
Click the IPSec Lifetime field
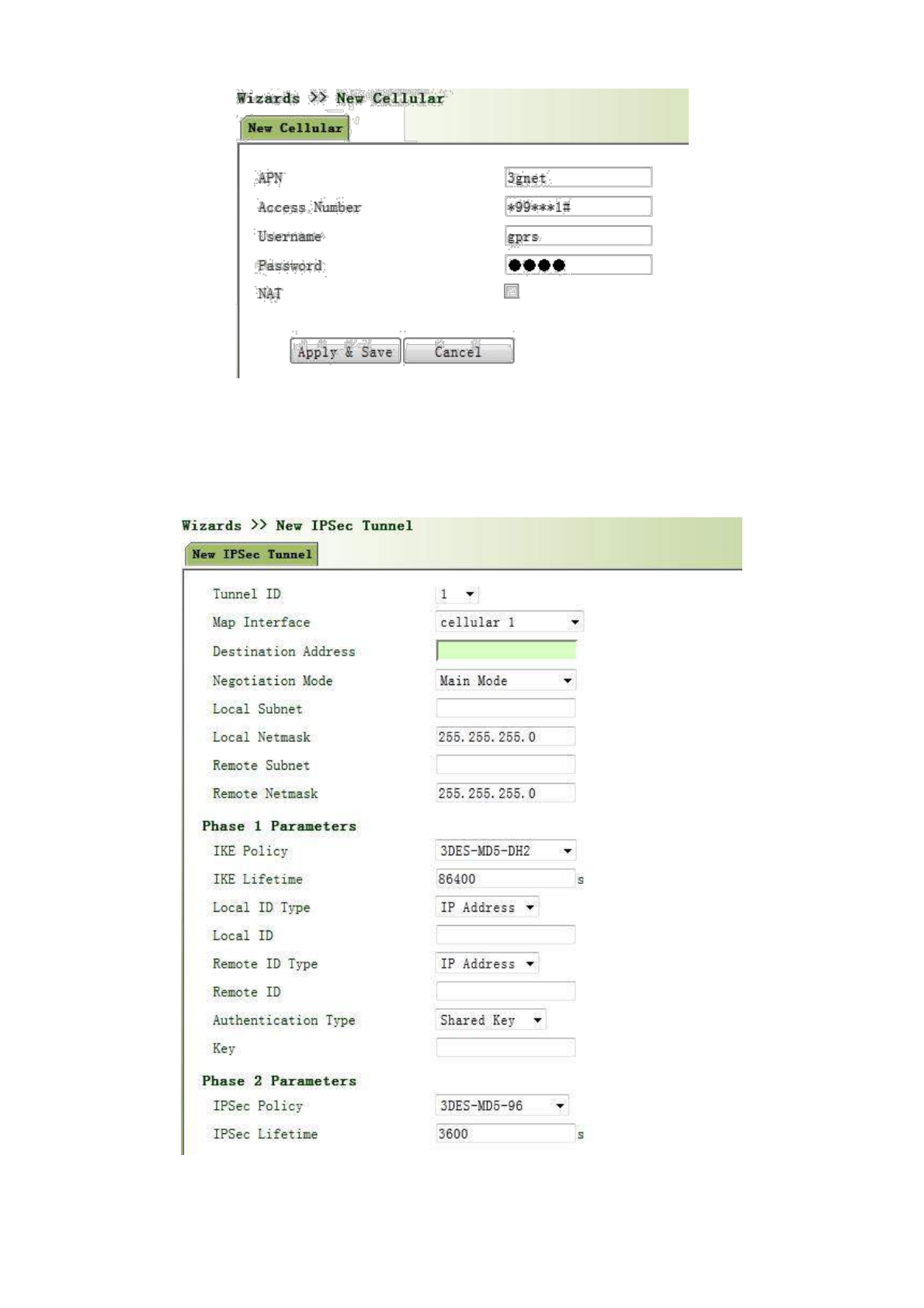click(505, 1133)
